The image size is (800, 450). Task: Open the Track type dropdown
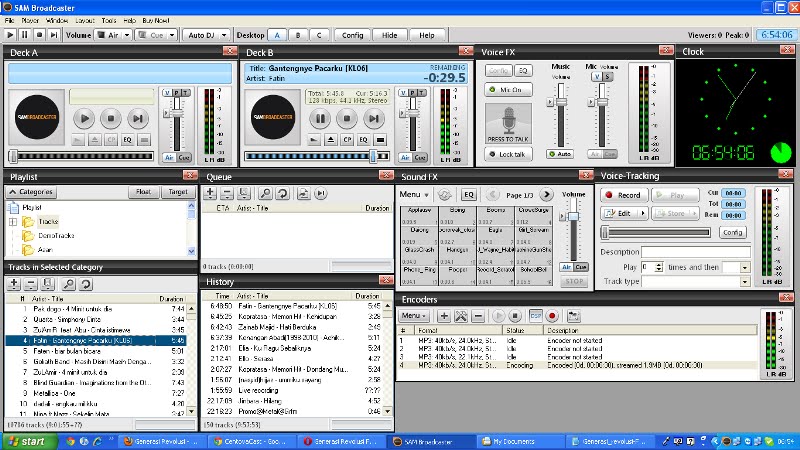(745, 281)
